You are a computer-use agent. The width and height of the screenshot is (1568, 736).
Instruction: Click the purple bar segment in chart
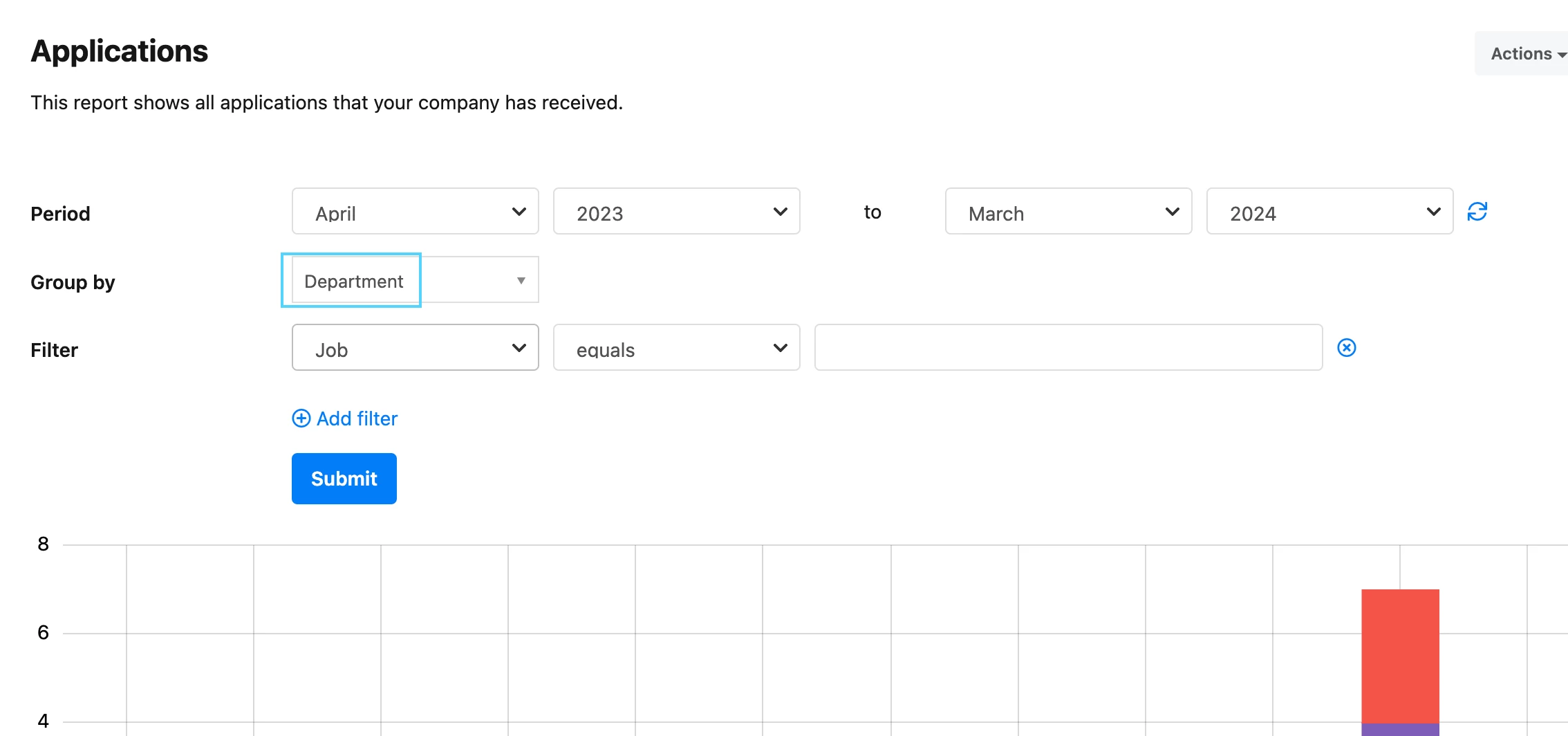(1400, 730)
